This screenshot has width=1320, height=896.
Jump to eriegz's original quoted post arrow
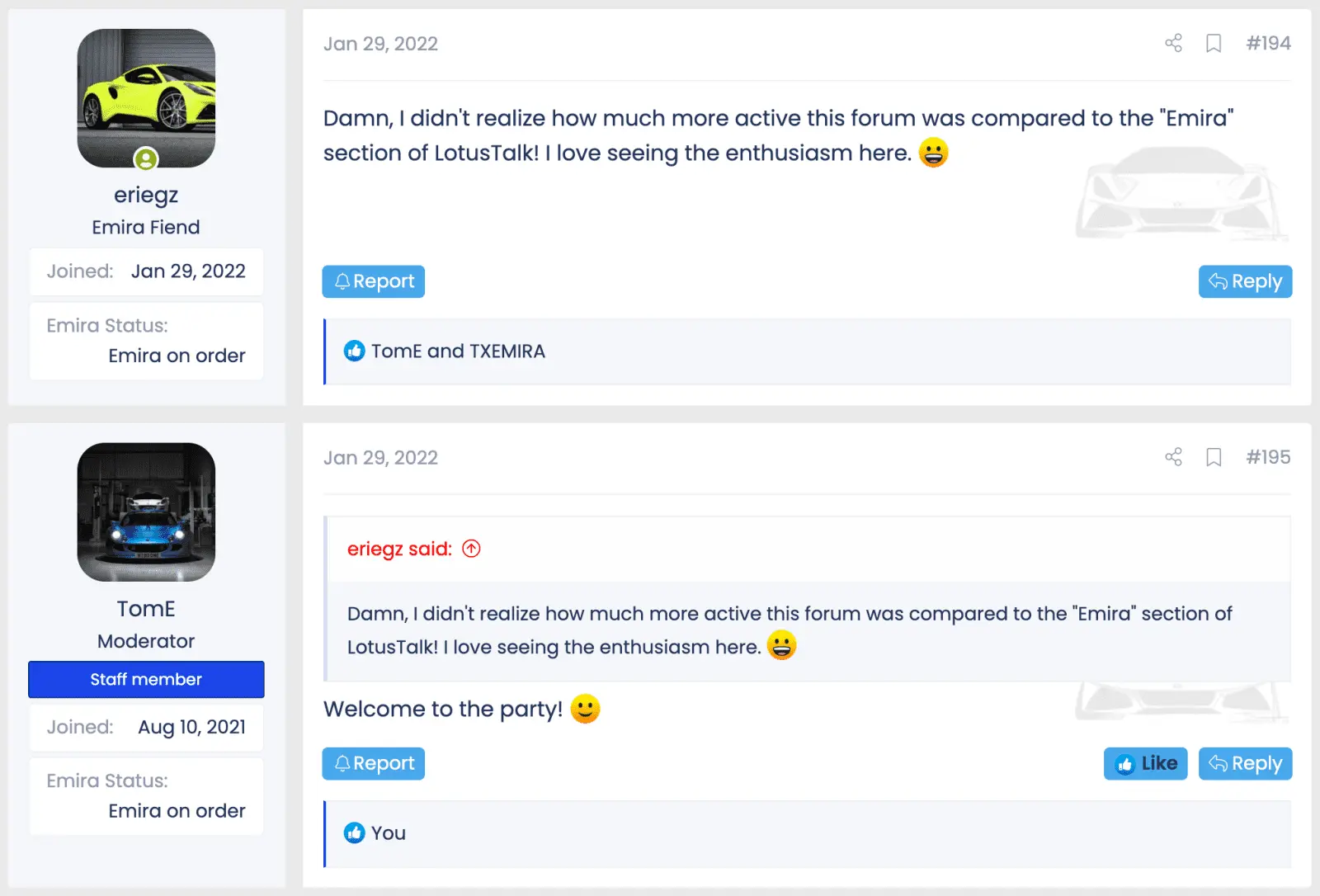pyautogui.click(x=471, y=549)
